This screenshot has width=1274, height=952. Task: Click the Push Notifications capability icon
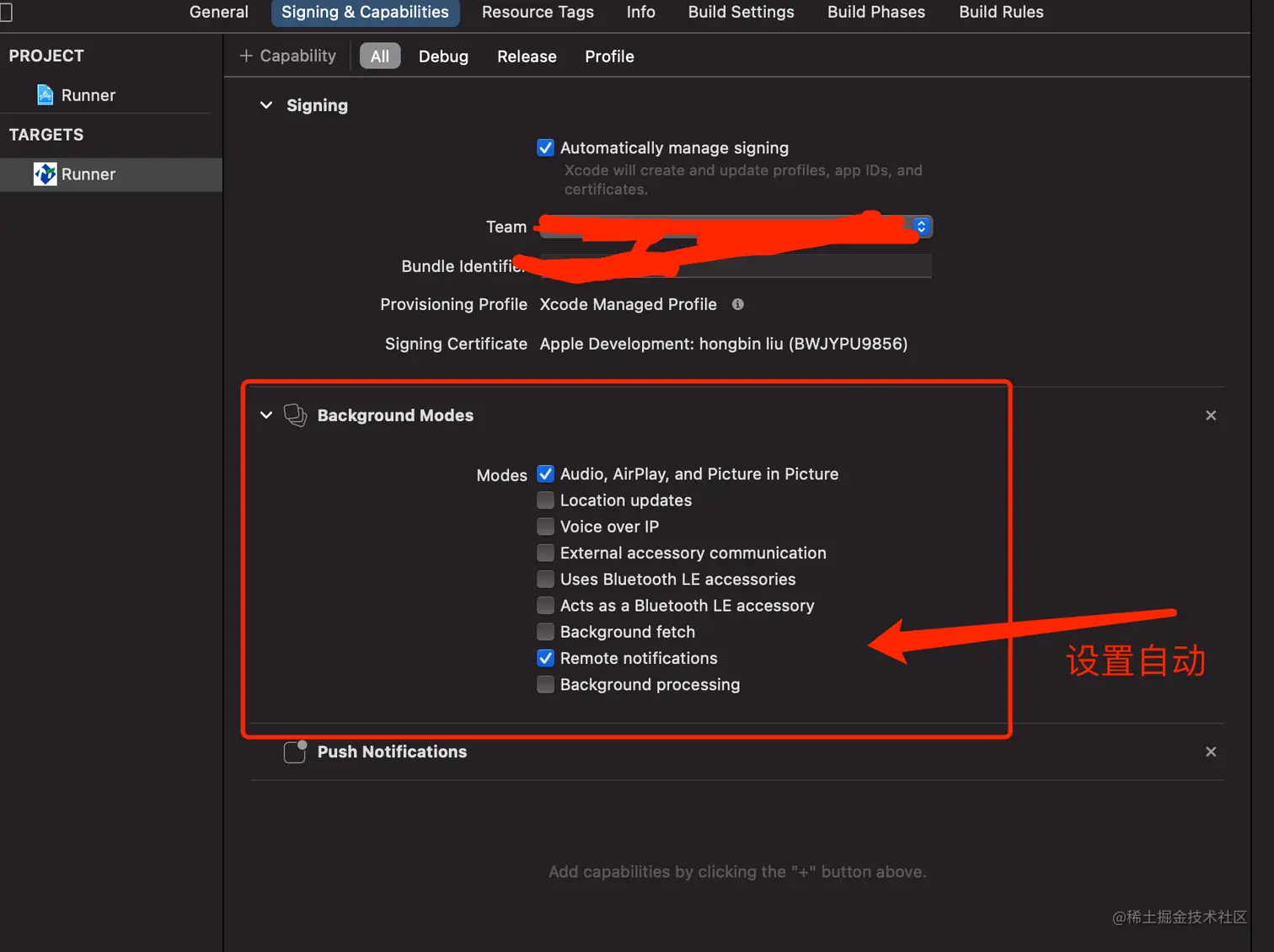click(x=296, y=751)
